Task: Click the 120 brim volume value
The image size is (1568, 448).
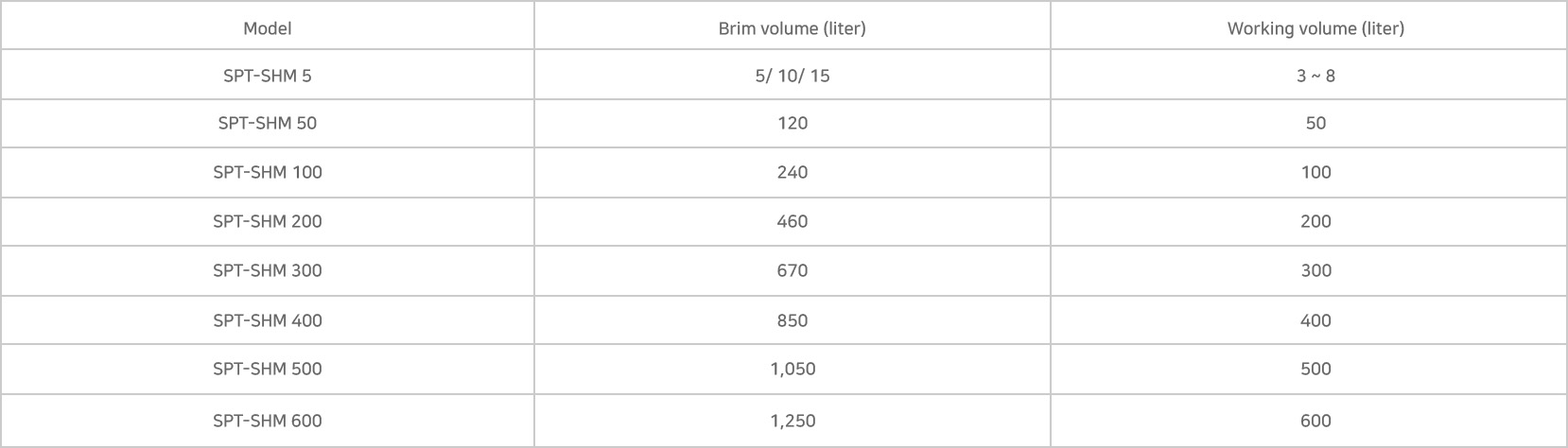Action: (793, 123)
